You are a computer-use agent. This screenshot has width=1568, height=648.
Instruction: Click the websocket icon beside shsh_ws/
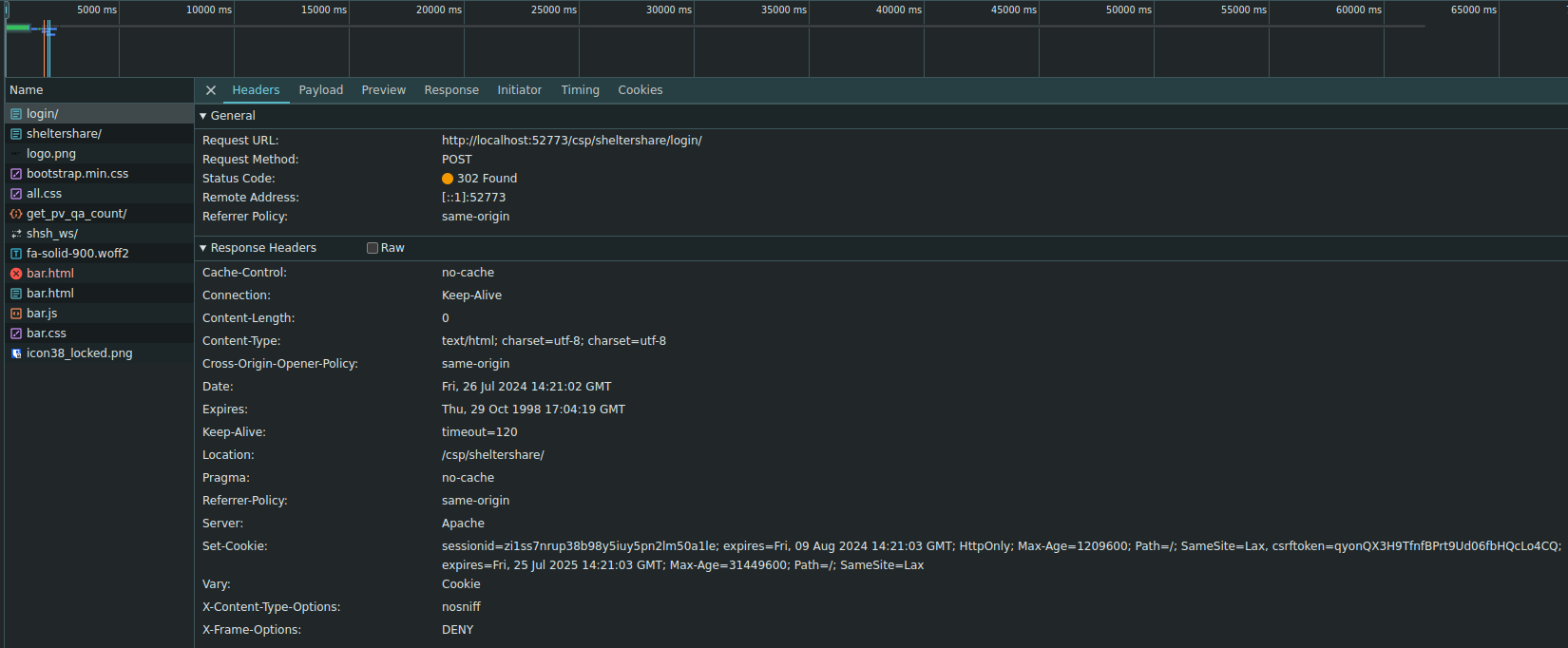coord(16,234)
